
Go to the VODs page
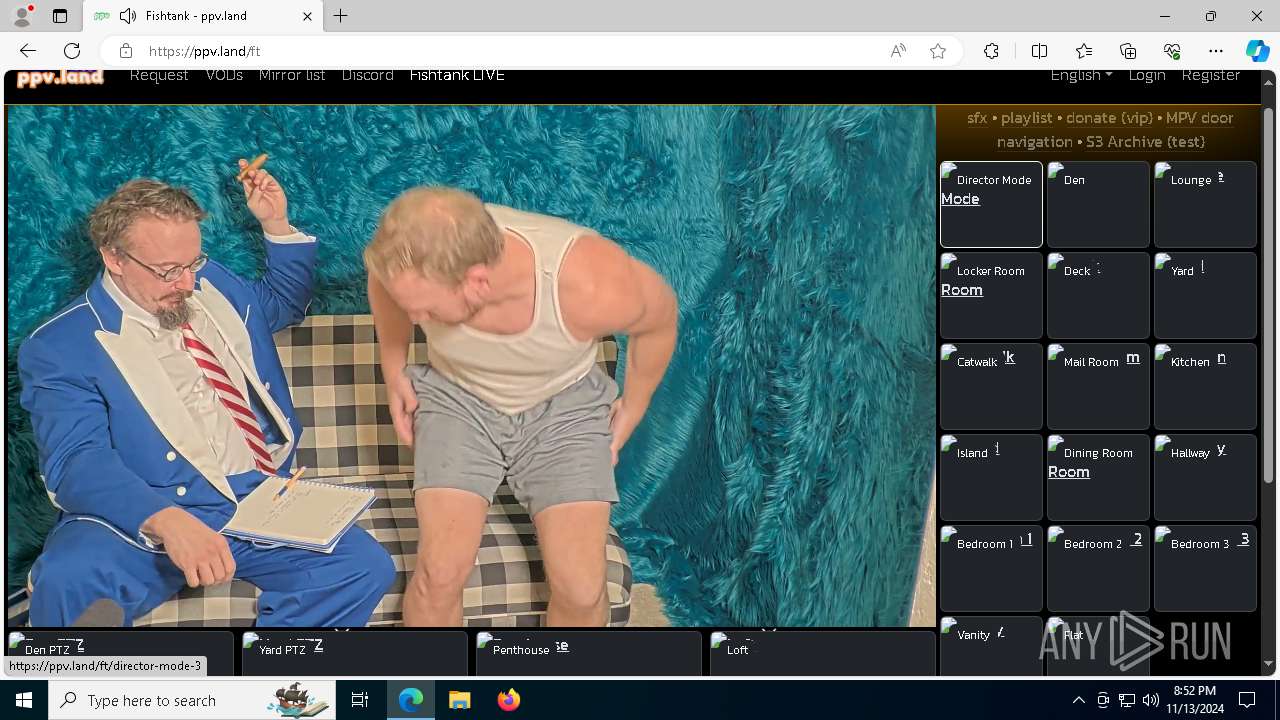tap(224, 76)
